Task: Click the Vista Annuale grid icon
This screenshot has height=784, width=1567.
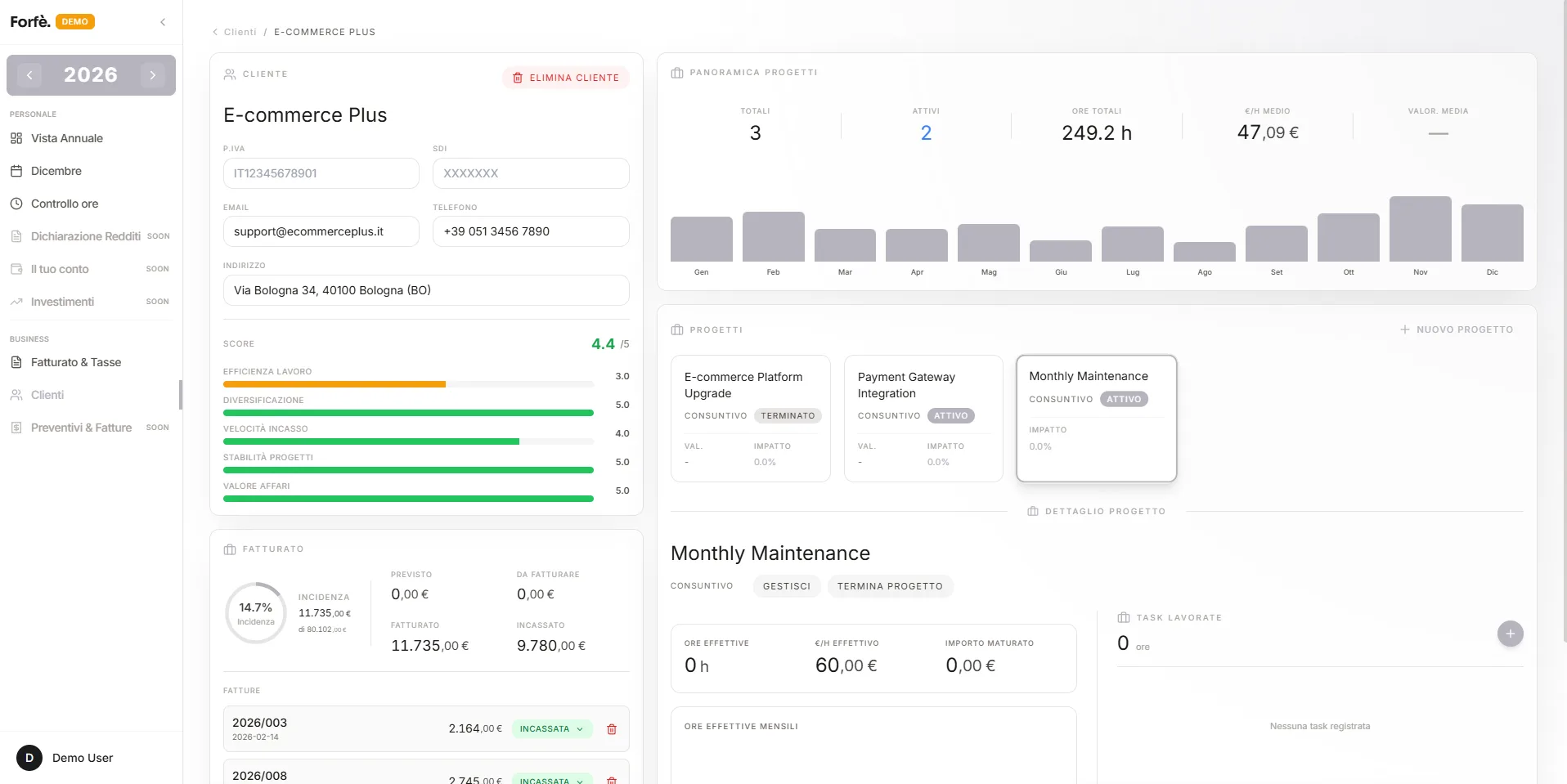Action: [x=16, y=138]
